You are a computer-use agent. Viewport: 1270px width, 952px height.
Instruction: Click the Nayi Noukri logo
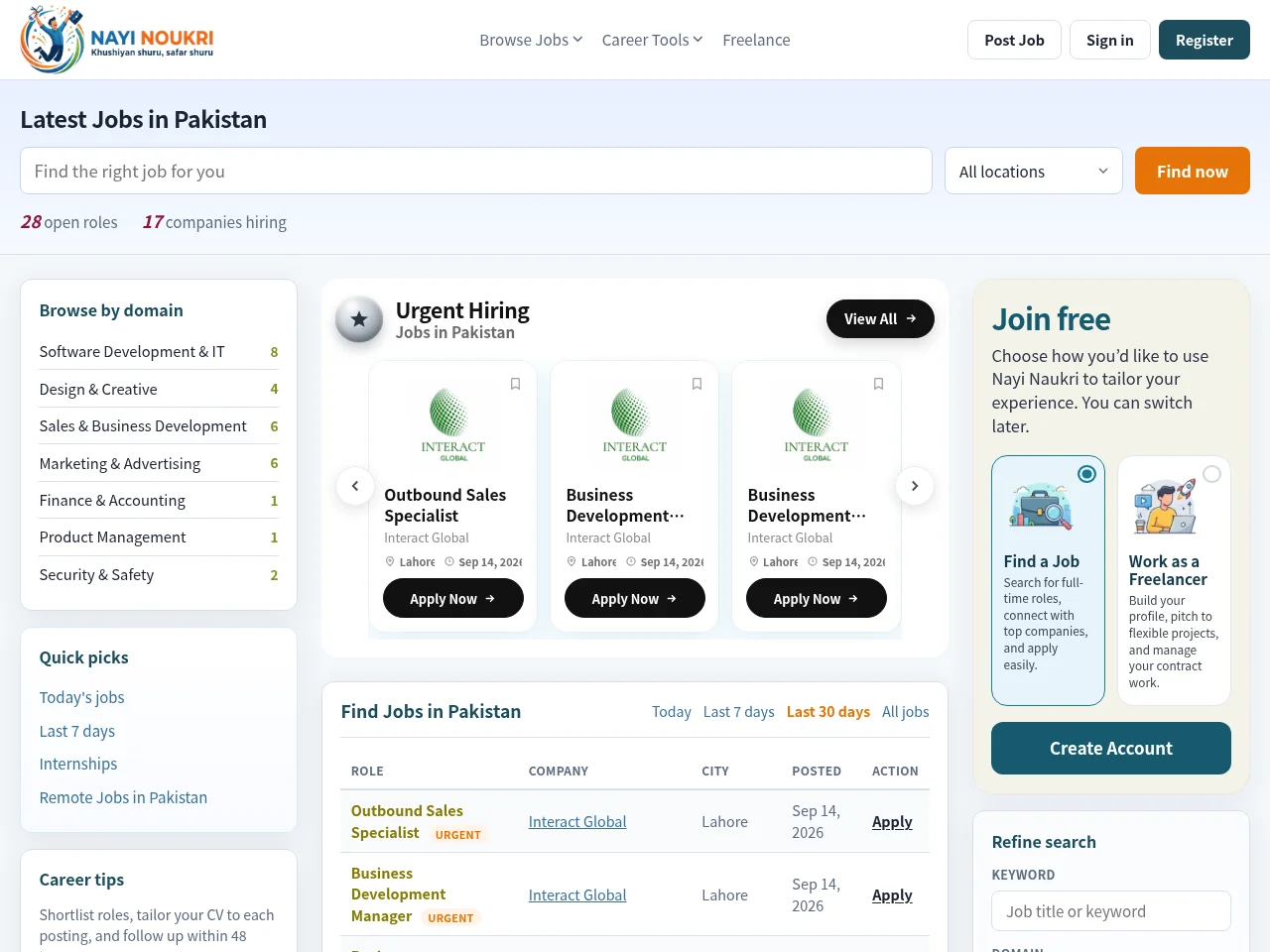coord(117,40)
